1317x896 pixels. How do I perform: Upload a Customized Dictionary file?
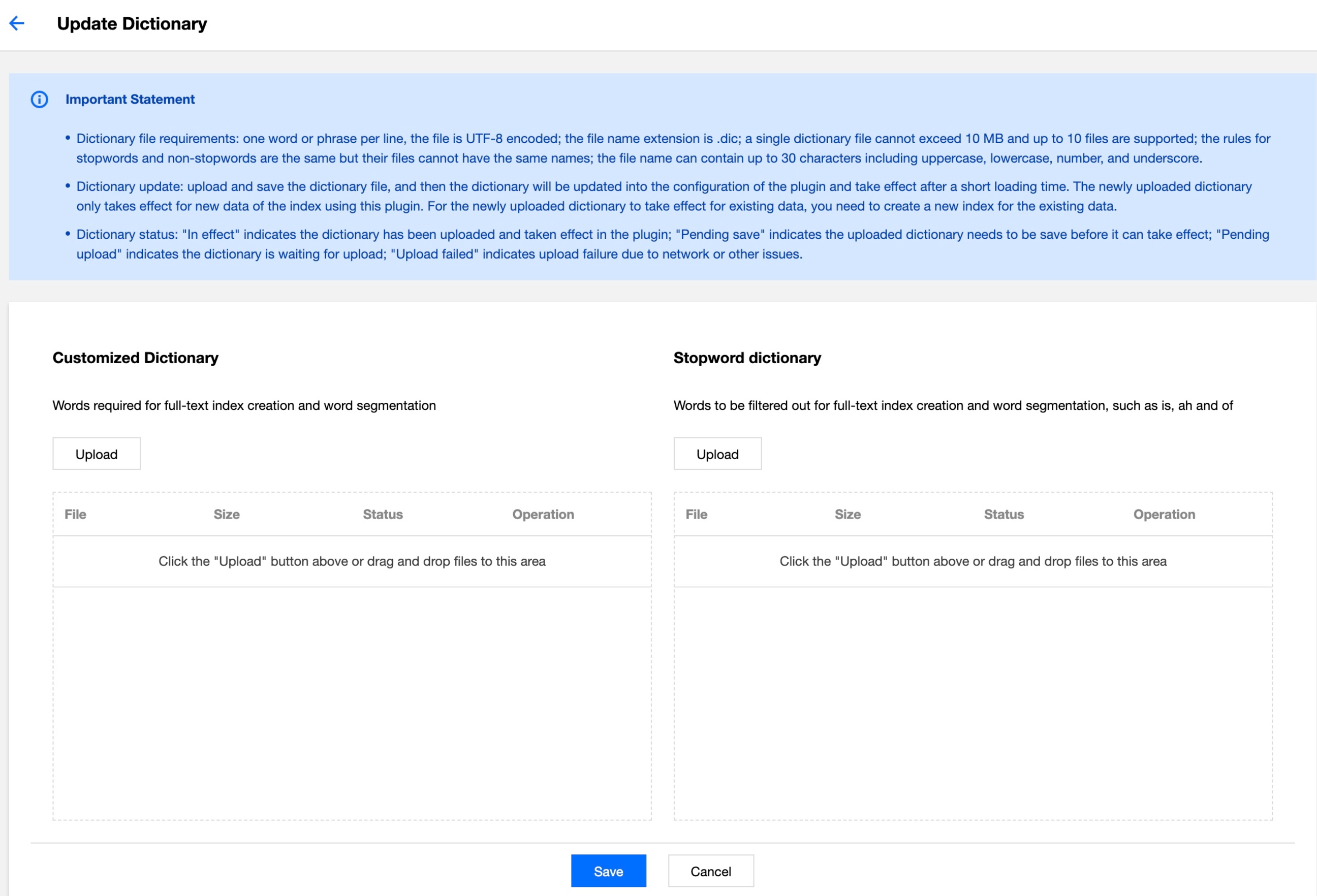pos(97,454)
